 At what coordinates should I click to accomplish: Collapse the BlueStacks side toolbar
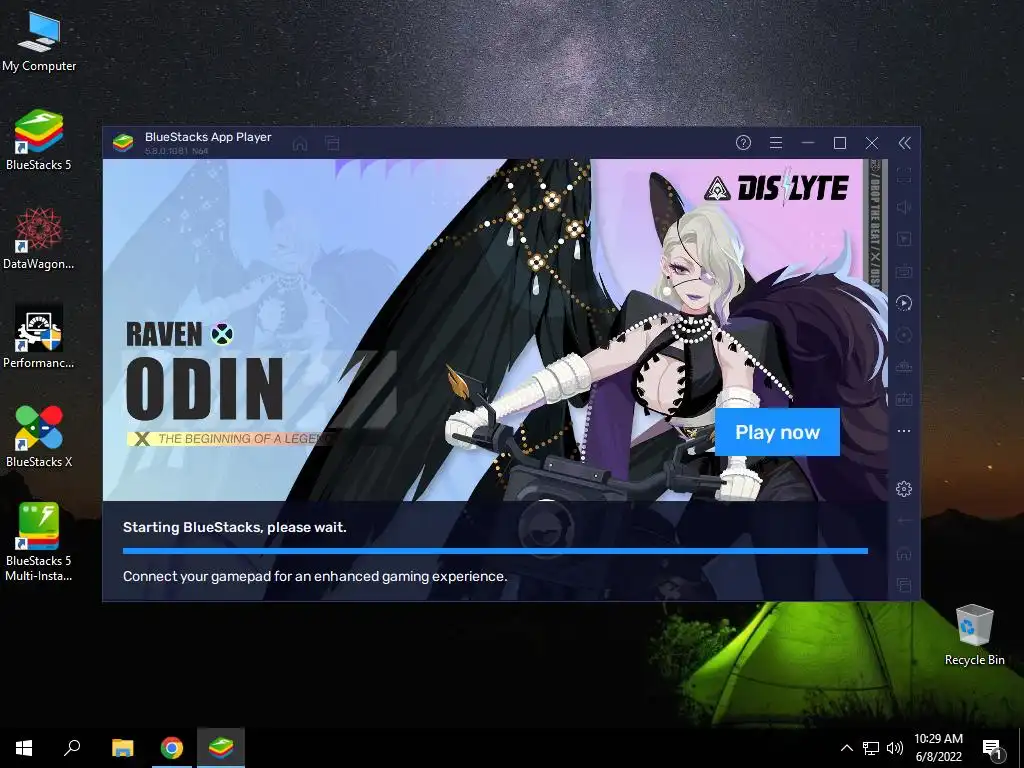tap(904, 143)
